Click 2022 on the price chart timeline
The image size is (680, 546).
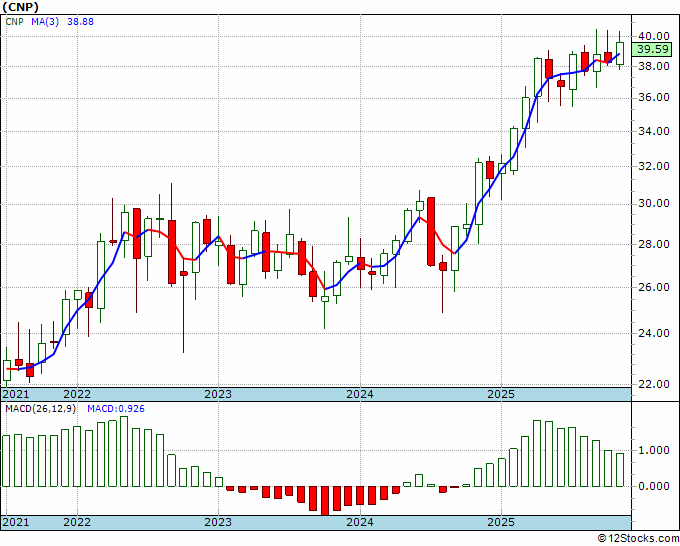click(77, 394)
